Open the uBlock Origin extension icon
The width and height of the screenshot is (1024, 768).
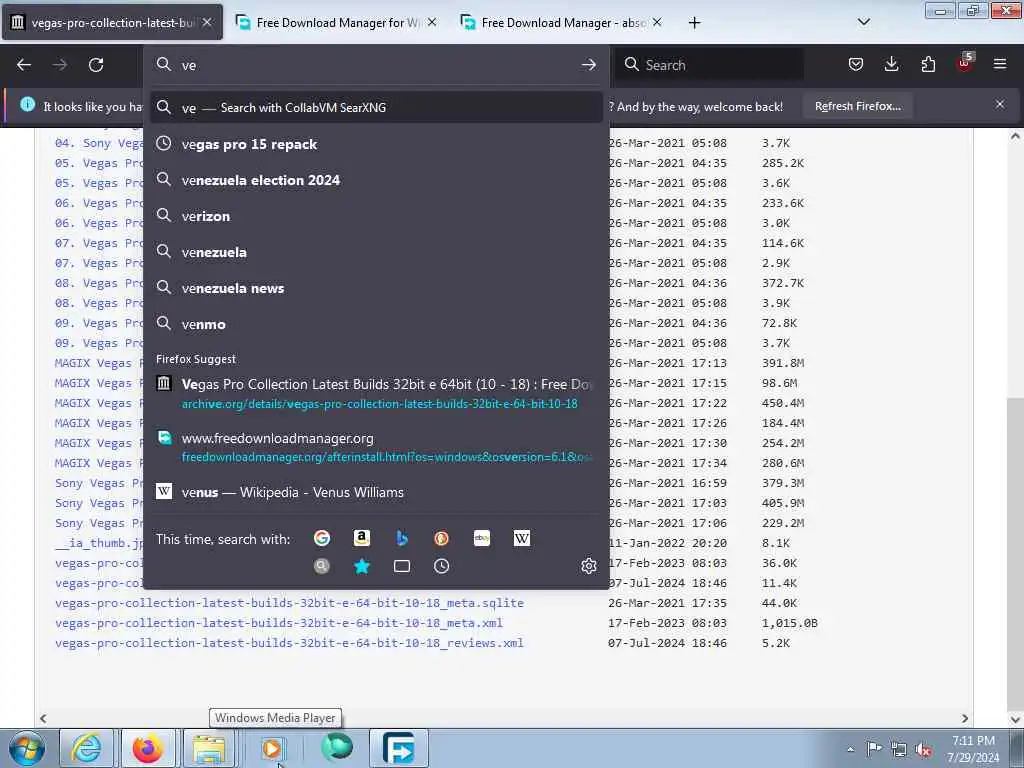point(965,64)
